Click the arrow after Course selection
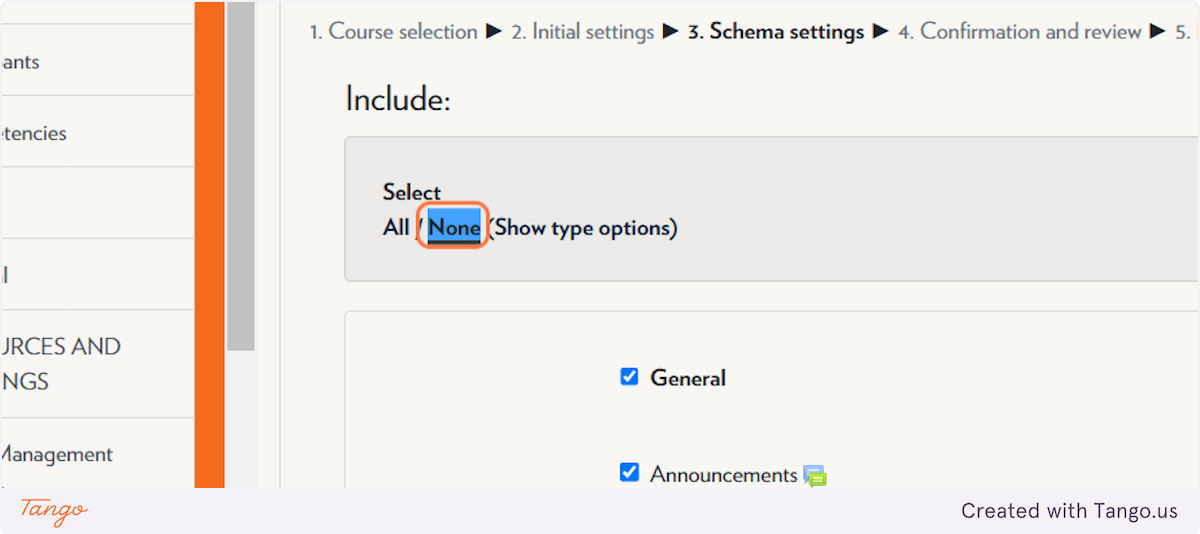Screen dimensions: 1200x534 (494, 31)
